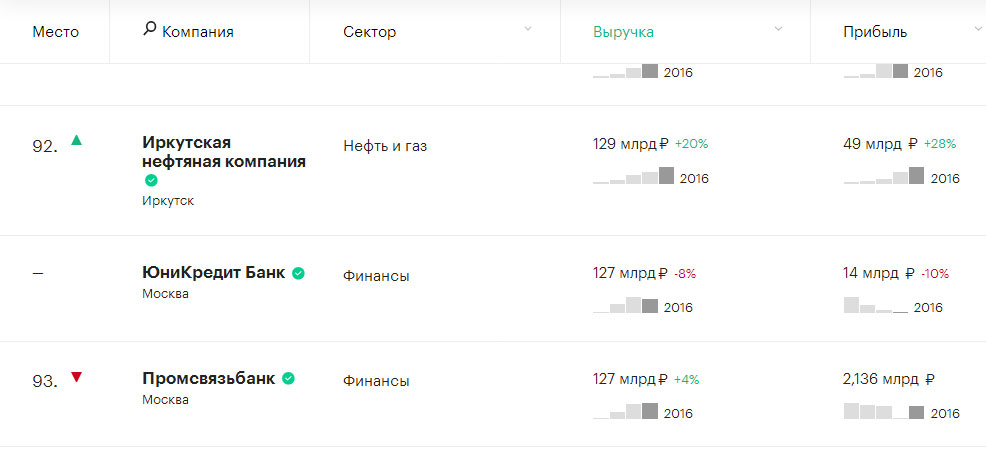Expand the Сектор filter dropdown arrow
This screenshot has height=456, width=986.
(x=528, y=29)
